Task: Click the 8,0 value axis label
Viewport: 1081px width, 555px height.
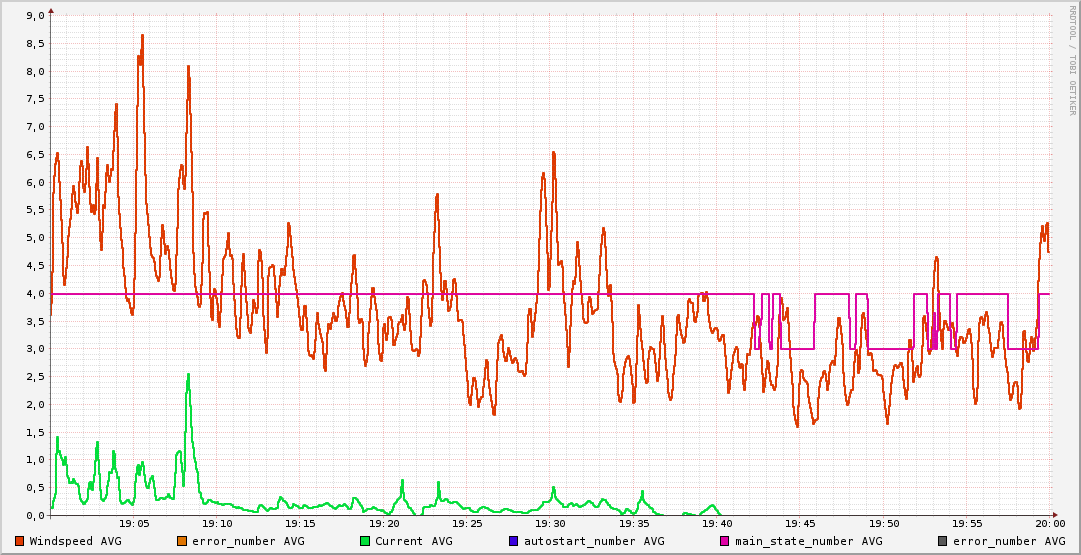Action: pyautogui.click(x=35, y=71)
